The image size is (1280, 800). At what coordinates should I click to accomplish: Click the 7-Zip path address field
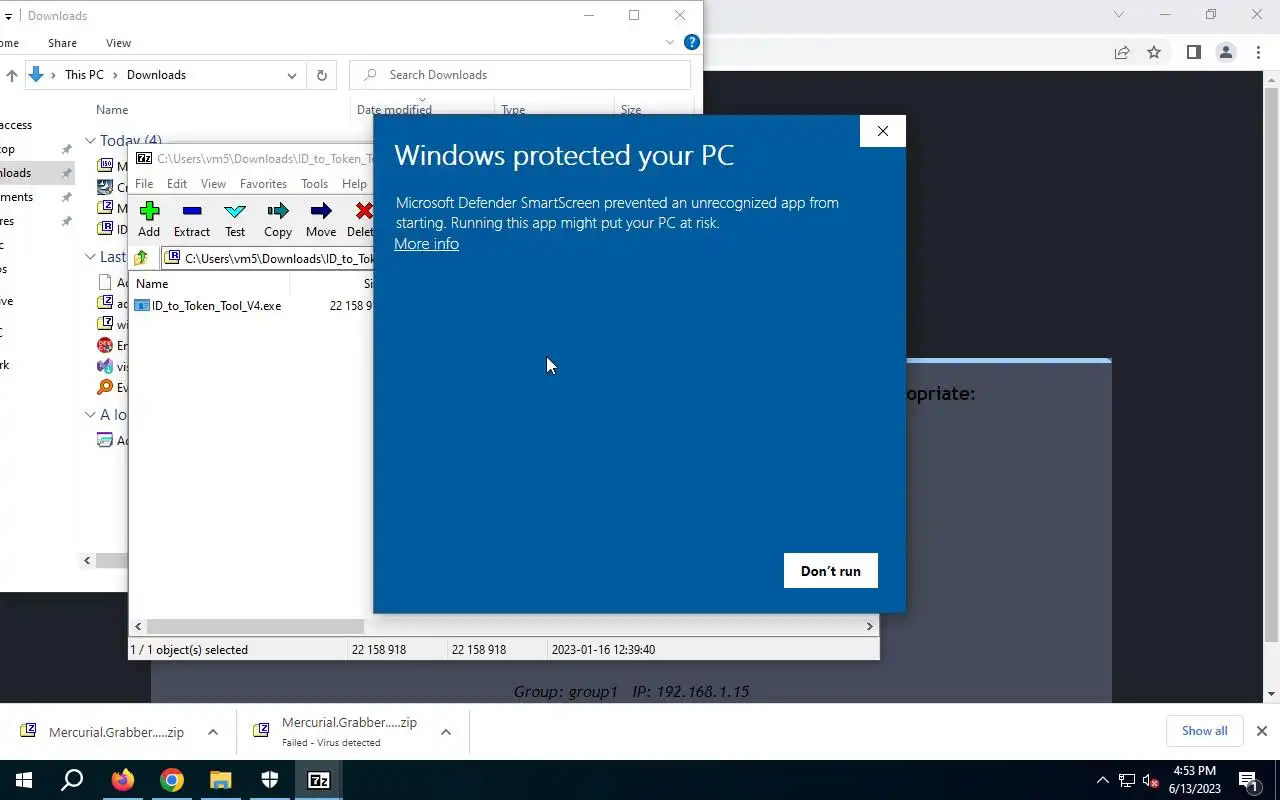269,258
